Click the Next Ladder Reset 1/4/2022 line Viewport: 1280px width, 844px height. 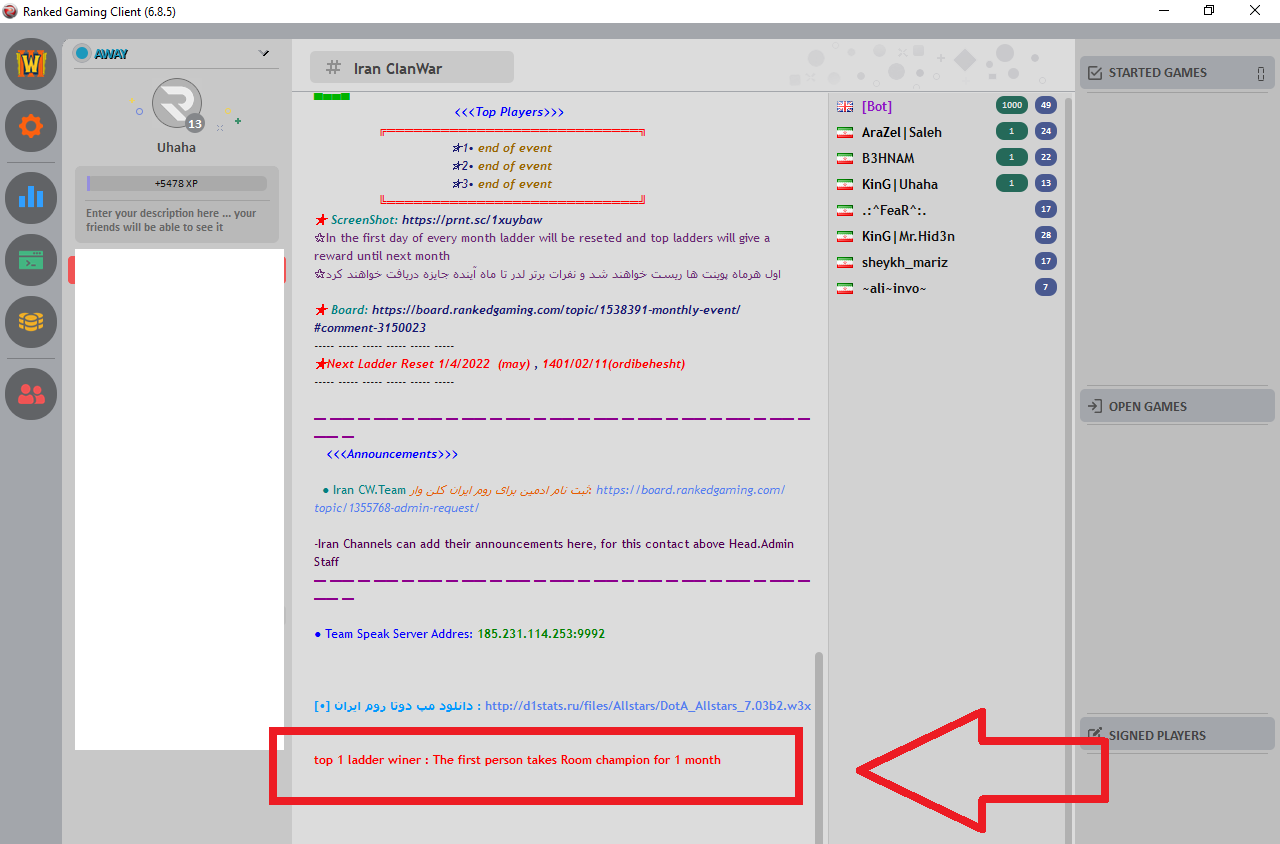tap(500, 364)
